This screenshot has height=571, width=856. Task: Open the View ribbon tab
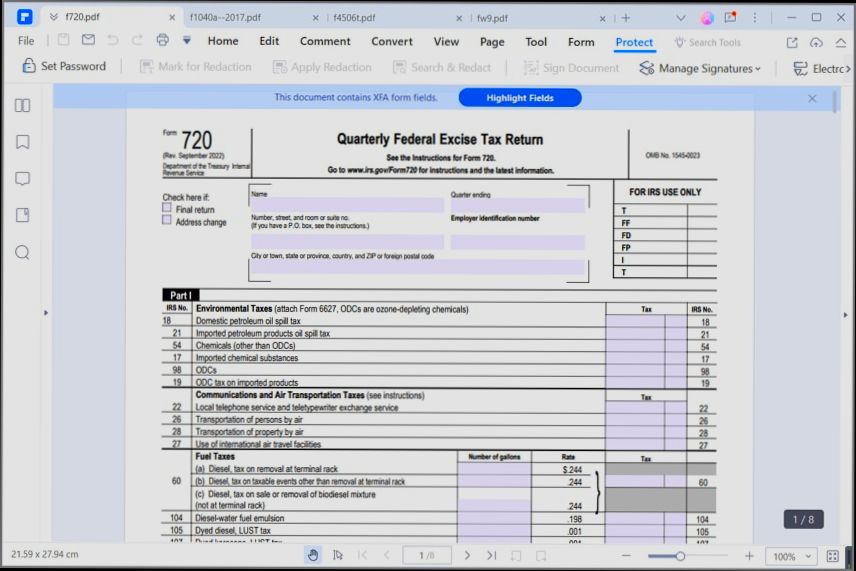(446, 41)
